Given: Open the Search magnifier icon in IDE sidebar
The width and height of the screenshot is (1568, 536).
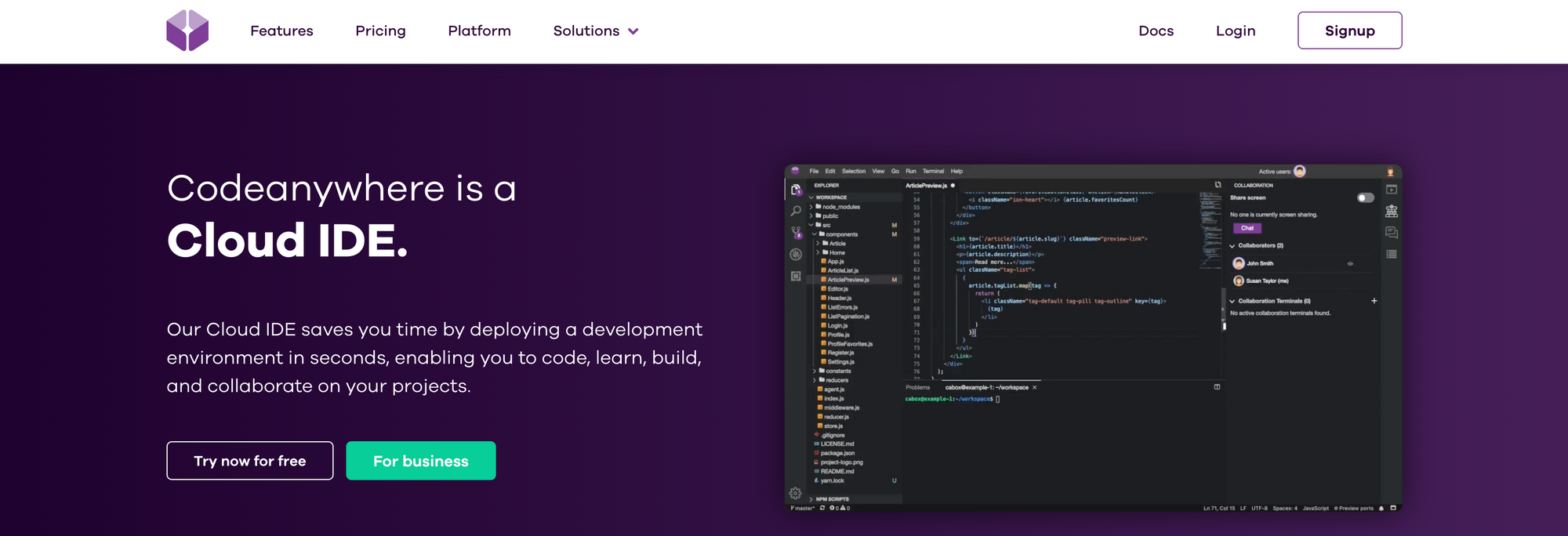Looking at the screenshot, I should (796, 211).
